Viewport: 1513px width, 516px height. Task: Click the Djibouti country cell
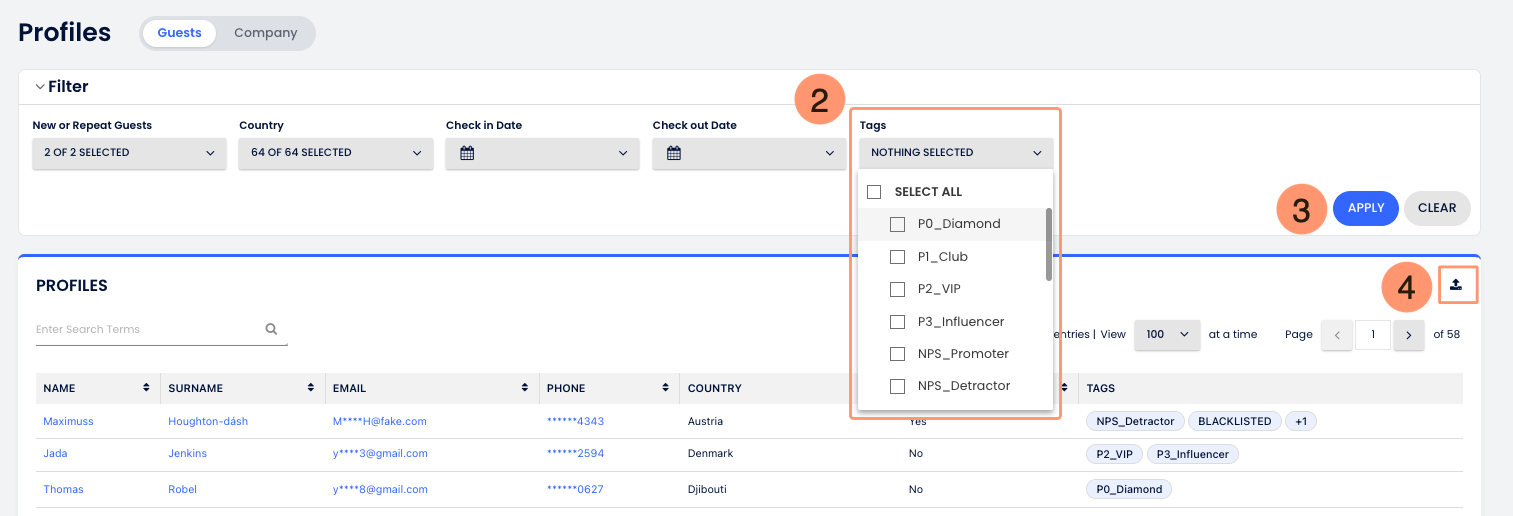(x=708, y=490)
